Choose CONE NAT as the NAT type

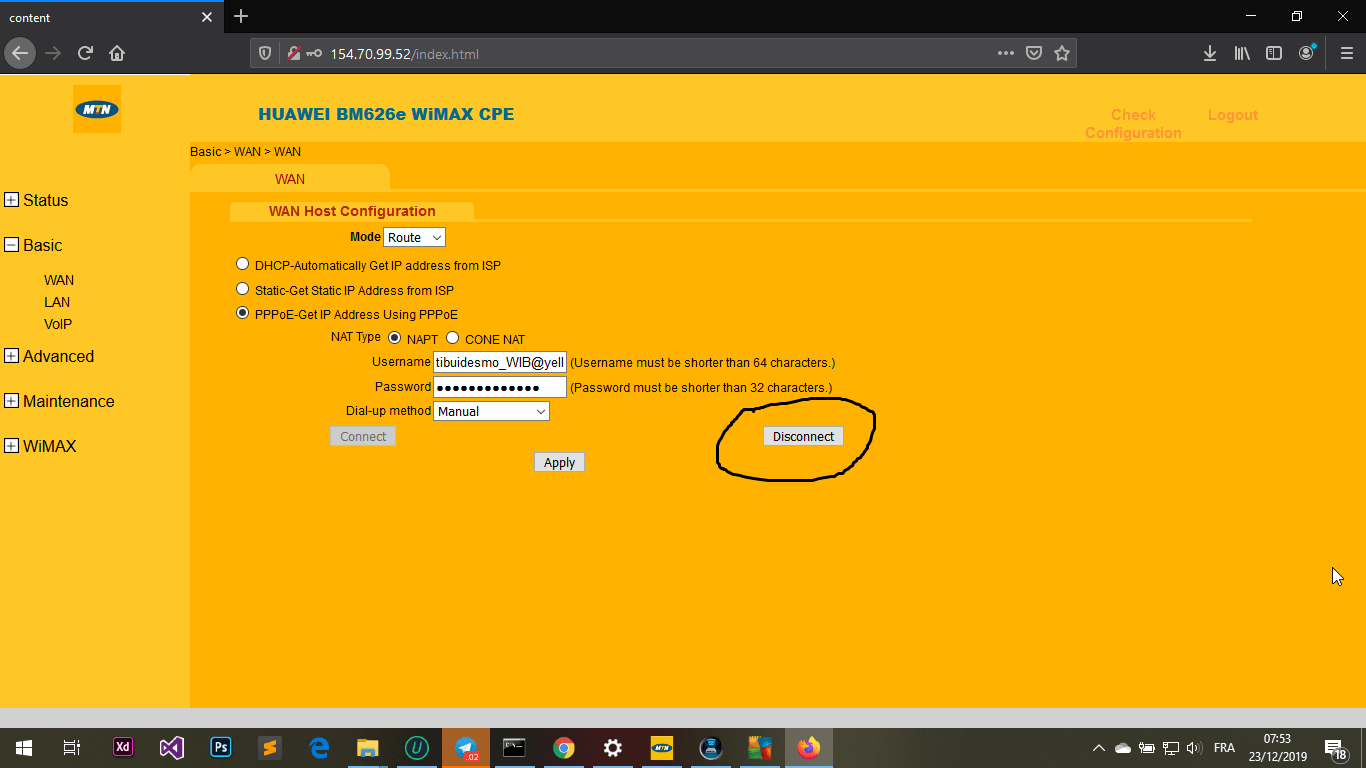coord(452,338)
